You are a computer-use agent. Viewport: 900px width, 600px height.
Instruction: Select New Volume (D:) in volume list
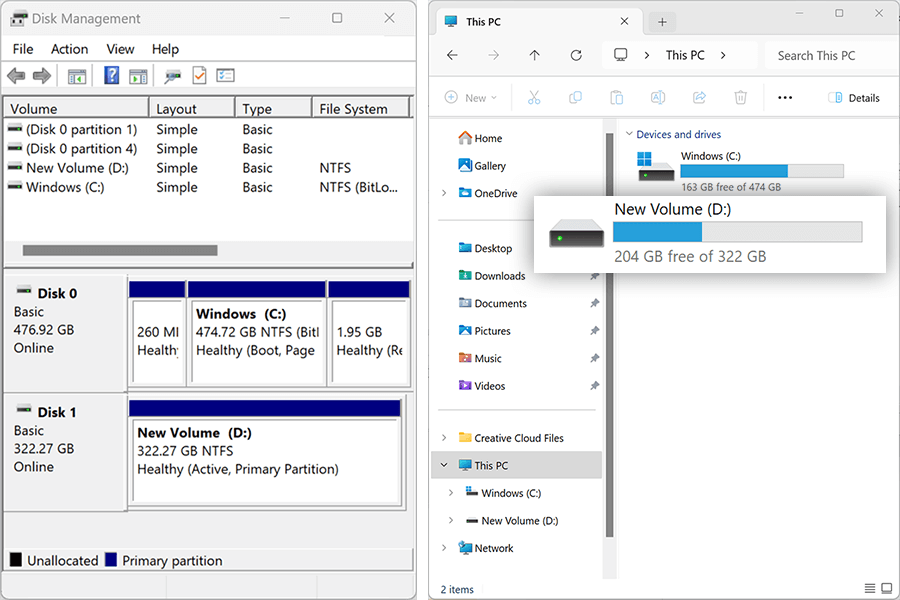pos(208,168)
